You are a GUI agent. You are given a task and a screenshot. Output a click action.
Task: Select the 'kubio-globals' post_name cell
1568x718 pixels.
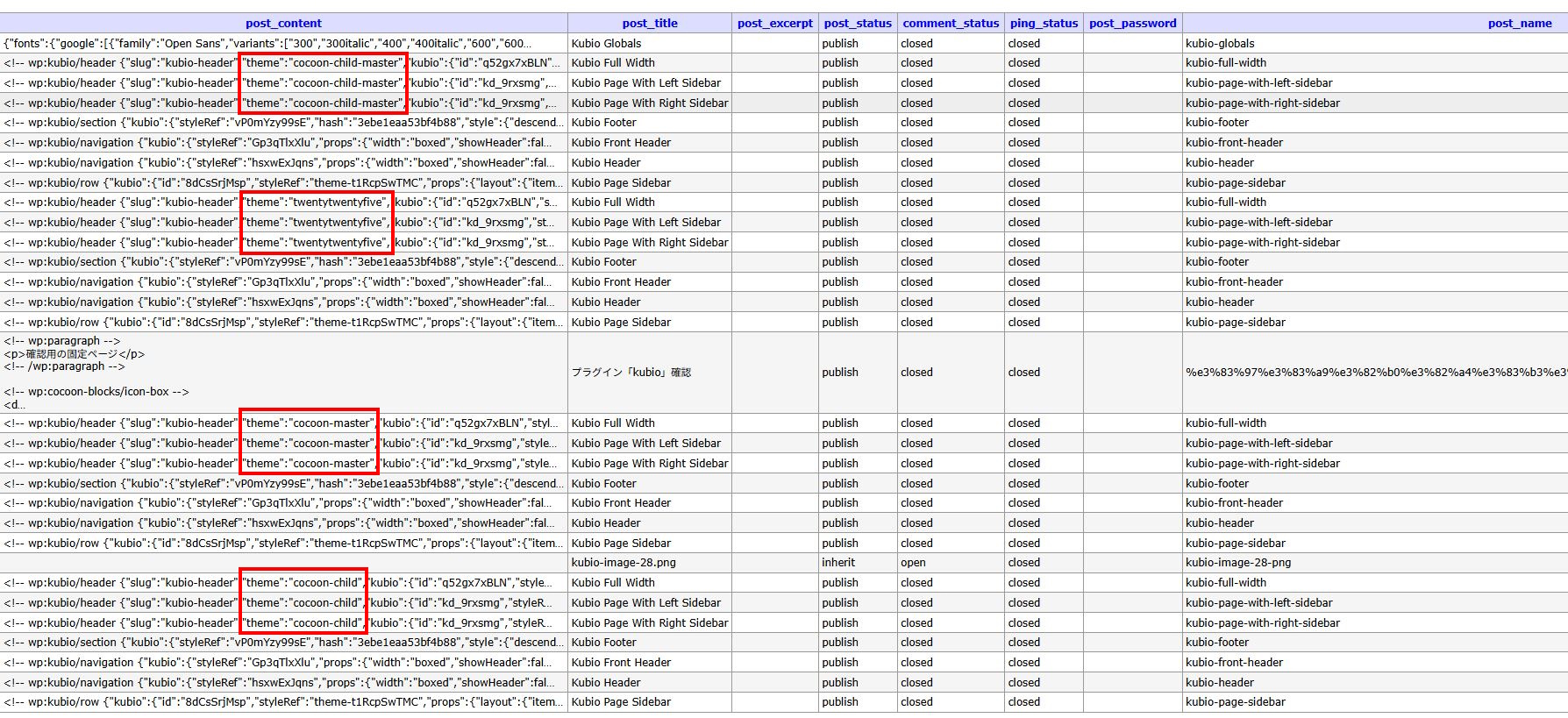pos(1374,43)
